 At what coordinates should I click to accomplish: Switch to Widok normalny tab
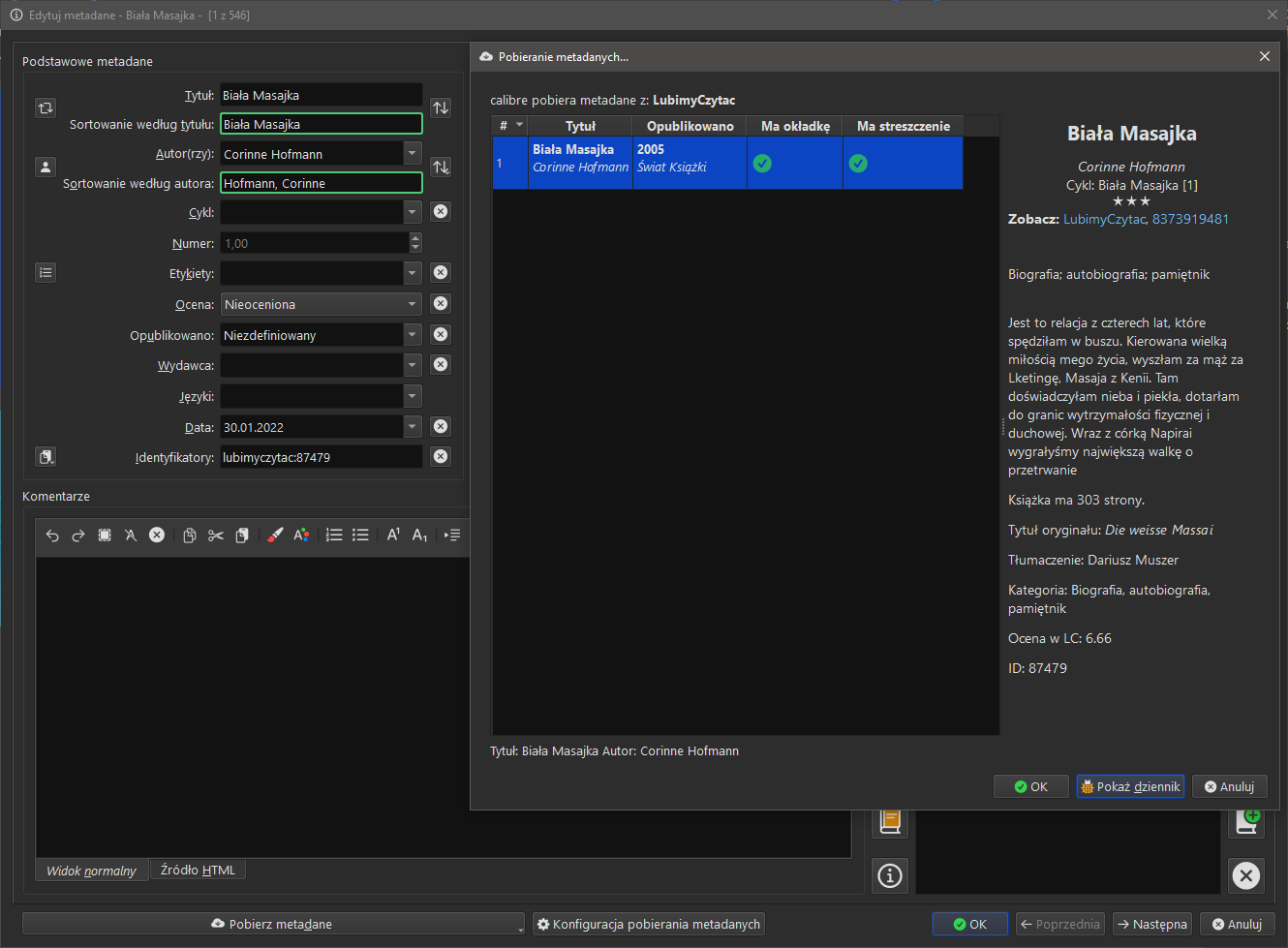pyautogui.click(x=91, y=871)
